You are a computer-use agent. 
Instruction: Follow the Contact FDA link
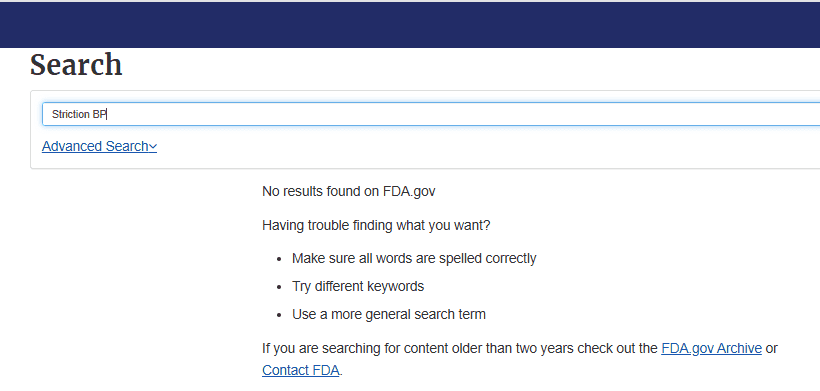[x=301, y=370]
